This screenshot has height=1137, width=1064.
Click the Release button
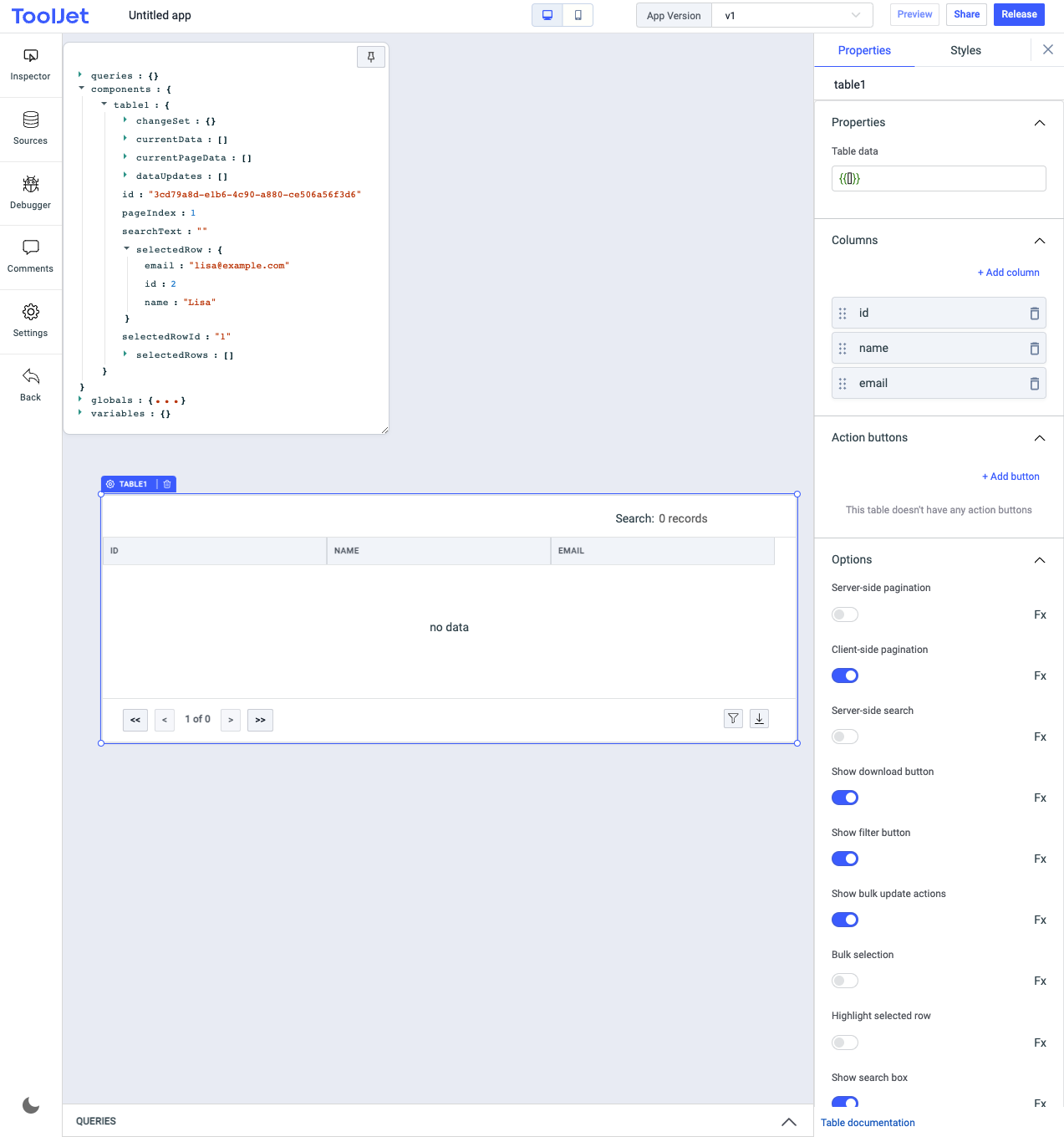(1019, 14)
